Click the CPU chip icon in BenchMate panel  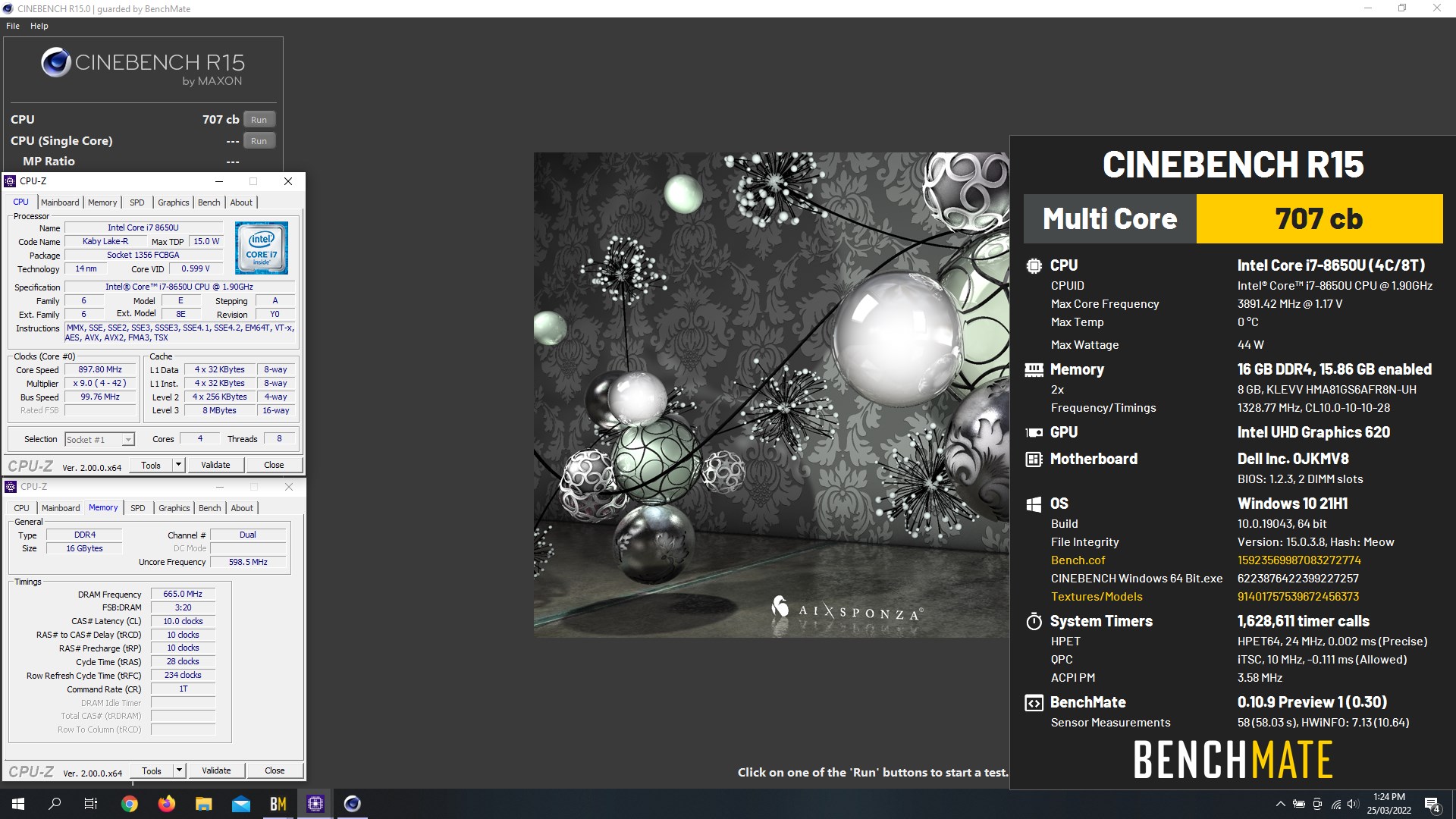point(1034,266)
